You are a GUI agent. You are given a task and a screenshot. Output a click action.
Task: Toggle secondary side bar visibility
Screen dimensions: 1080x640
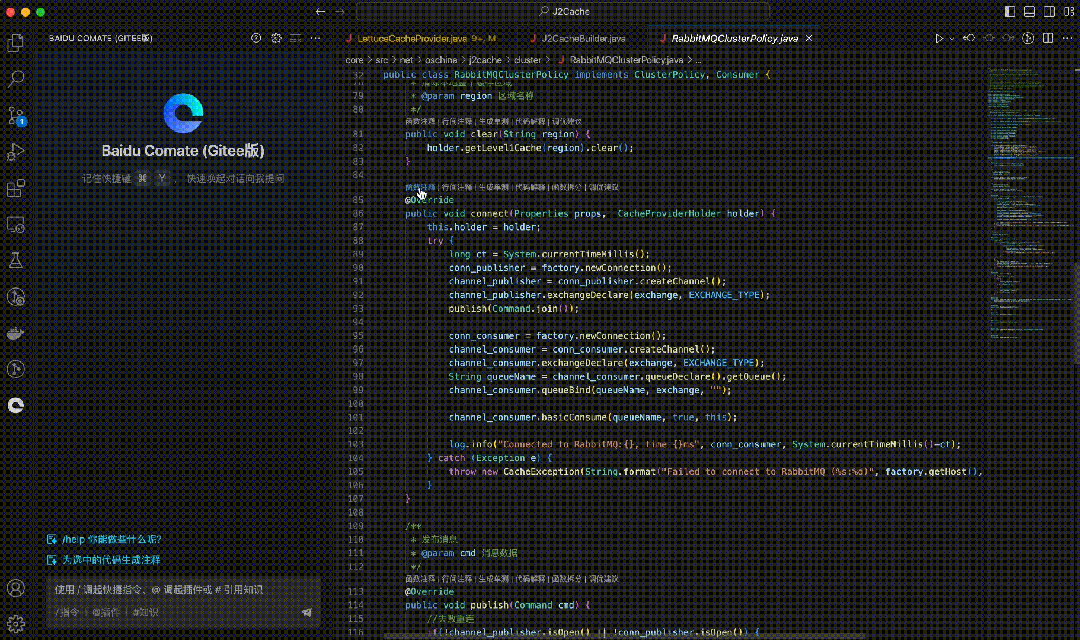1049,12
